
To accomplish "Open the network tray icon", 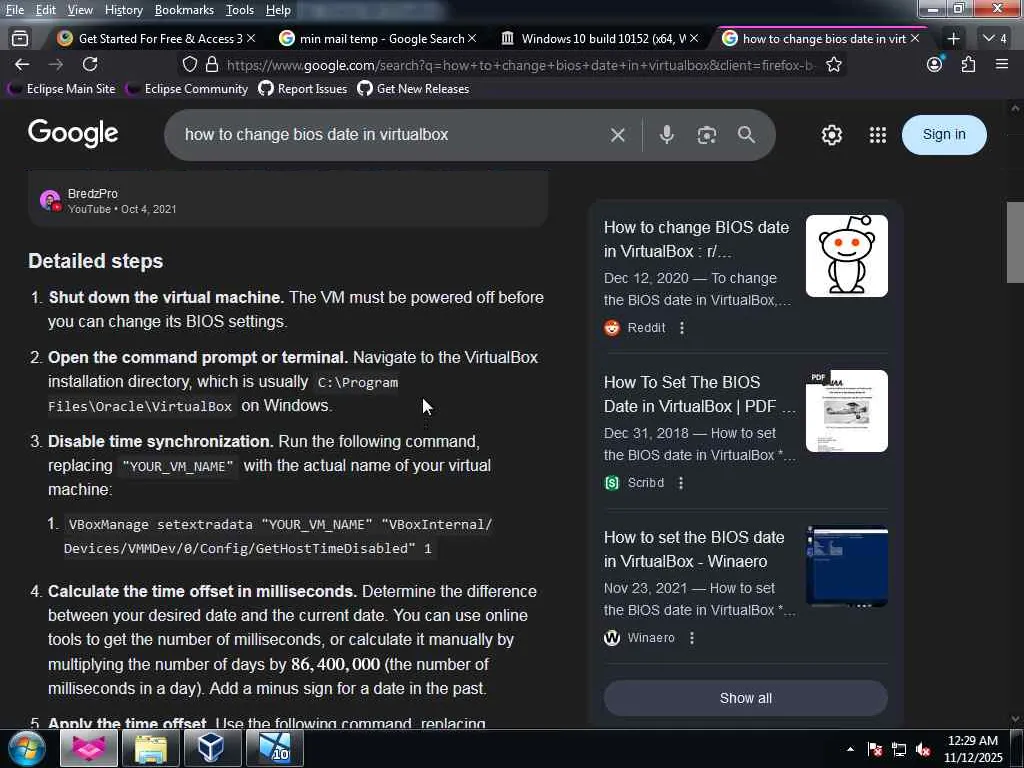I will pyautogui.click(x=899, y=750).
